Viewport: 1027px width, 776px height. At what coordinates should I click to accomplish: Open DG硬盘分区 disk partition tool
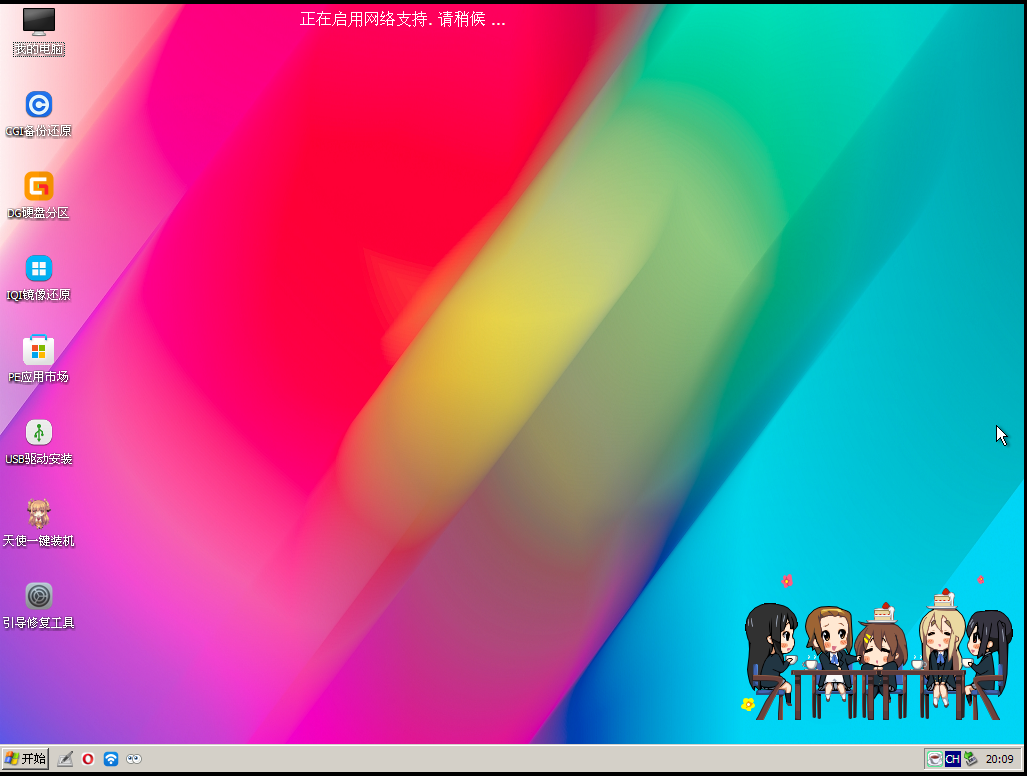point(38,187)
